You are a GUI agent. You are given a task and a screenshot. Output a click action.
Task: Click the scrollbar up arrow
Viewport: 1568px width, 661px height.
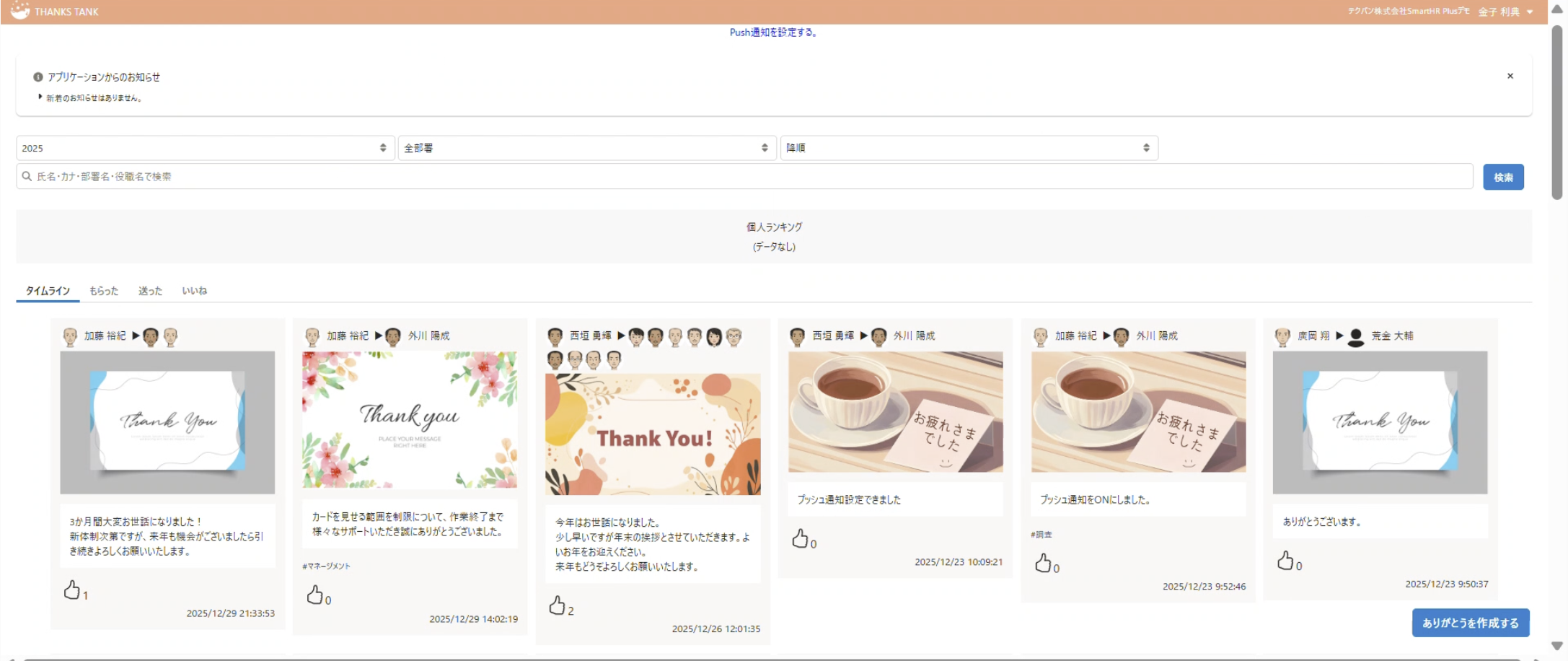pyautogui.click(x=1557, y=10)
